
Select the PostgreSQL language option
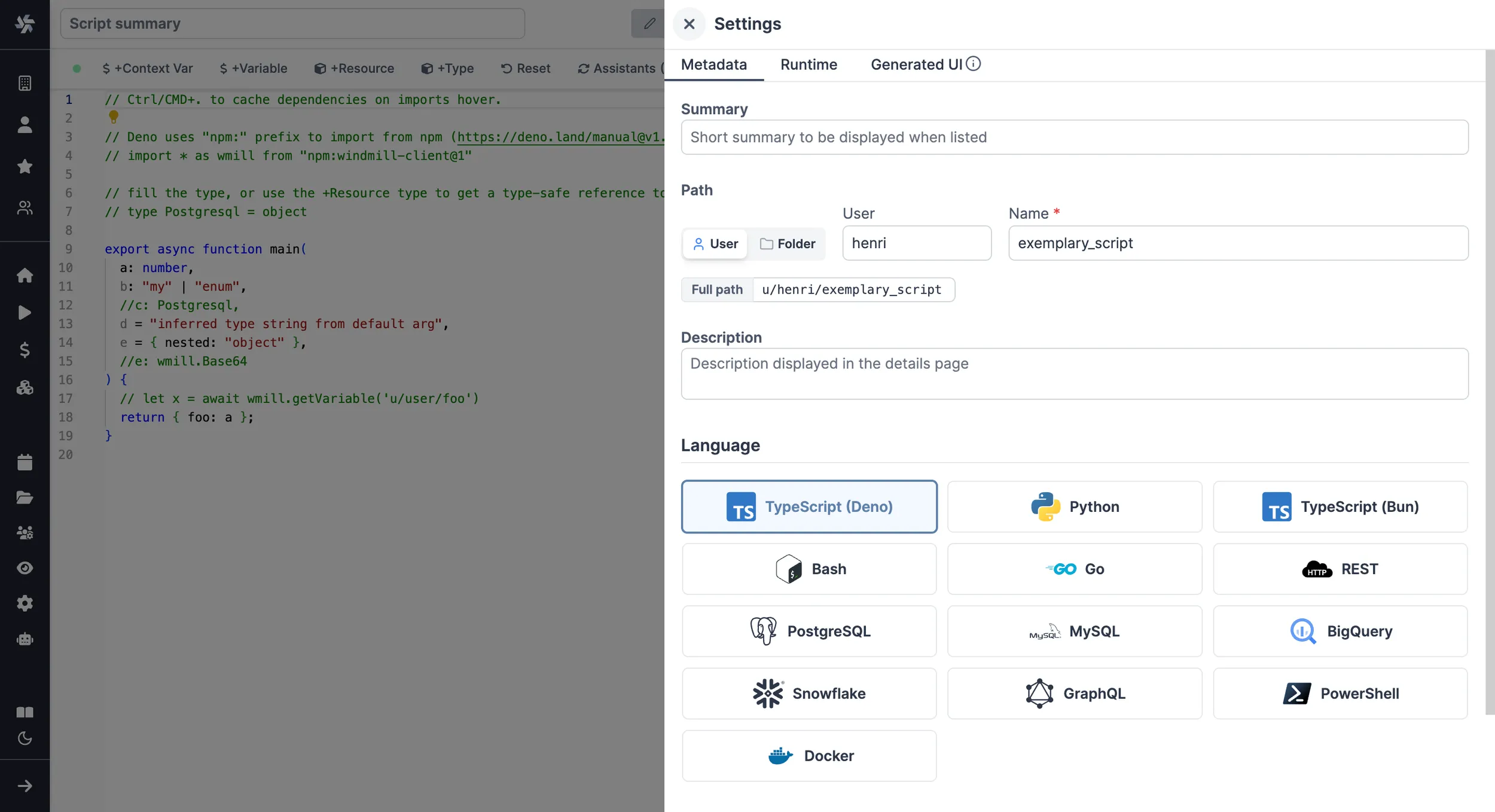809,631
